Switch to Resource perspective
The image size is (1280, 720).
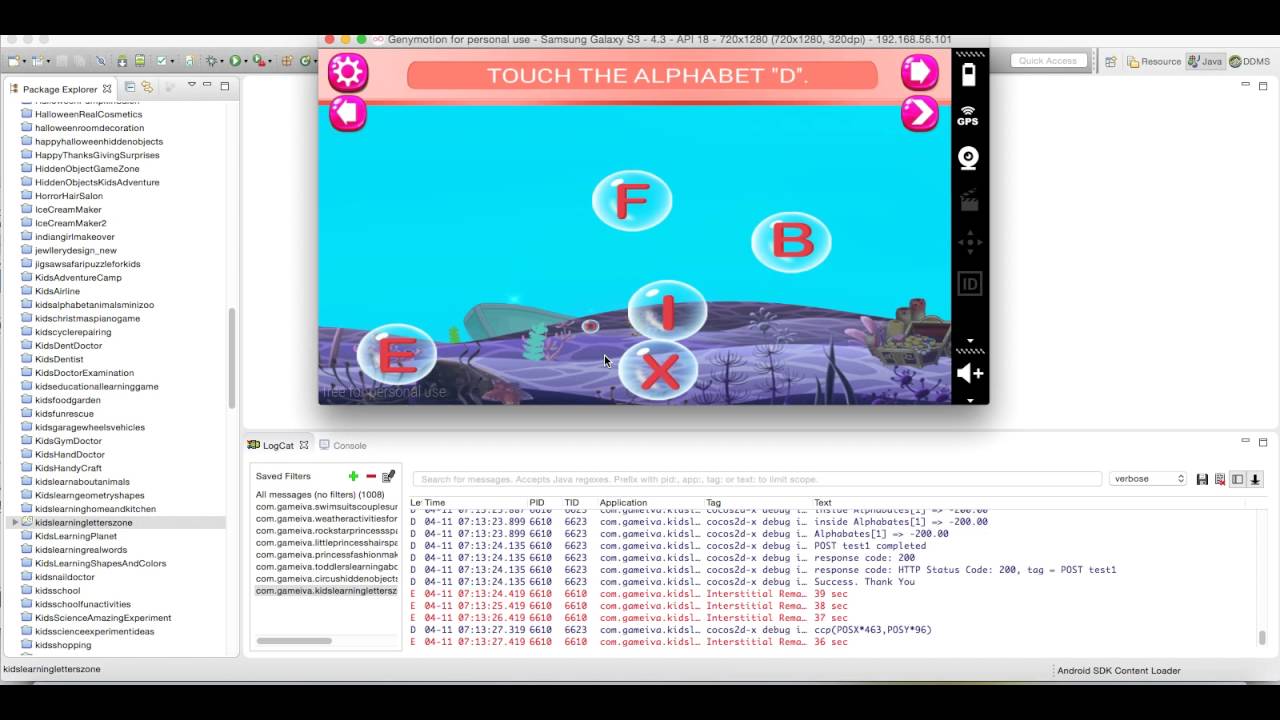[x=1154, y=61]
